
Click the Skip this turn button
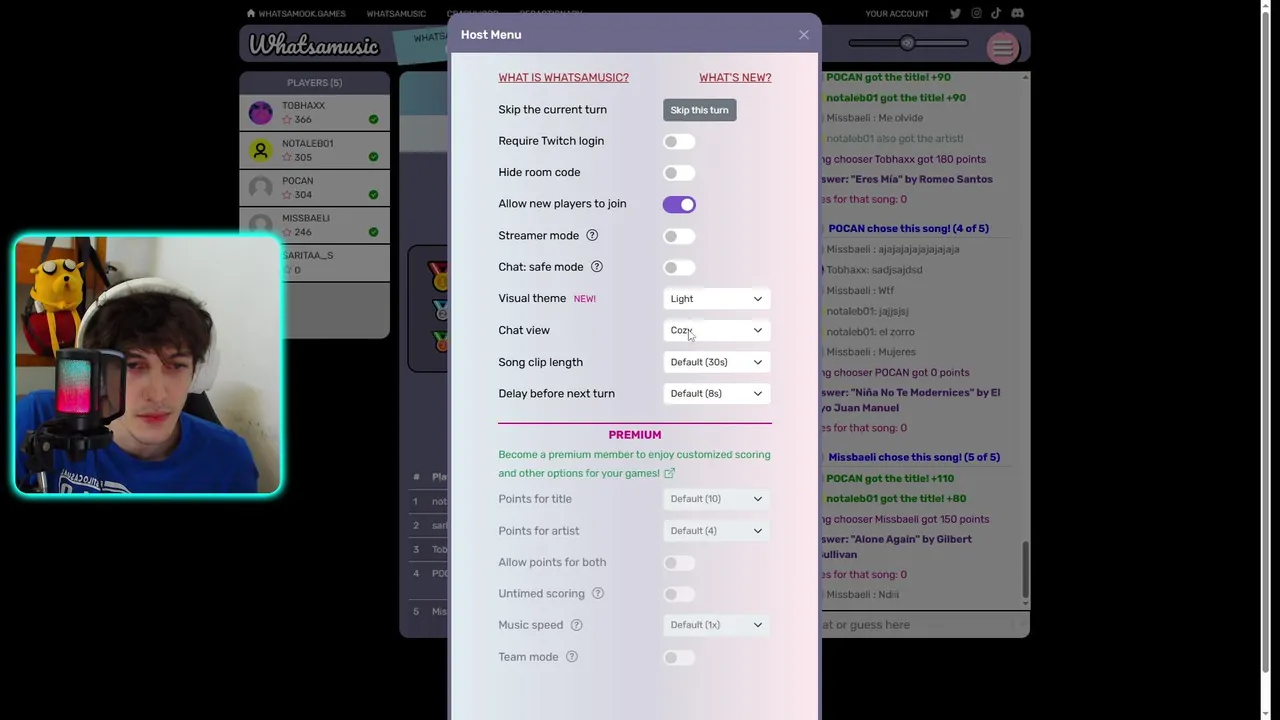[x=699, y=110]
